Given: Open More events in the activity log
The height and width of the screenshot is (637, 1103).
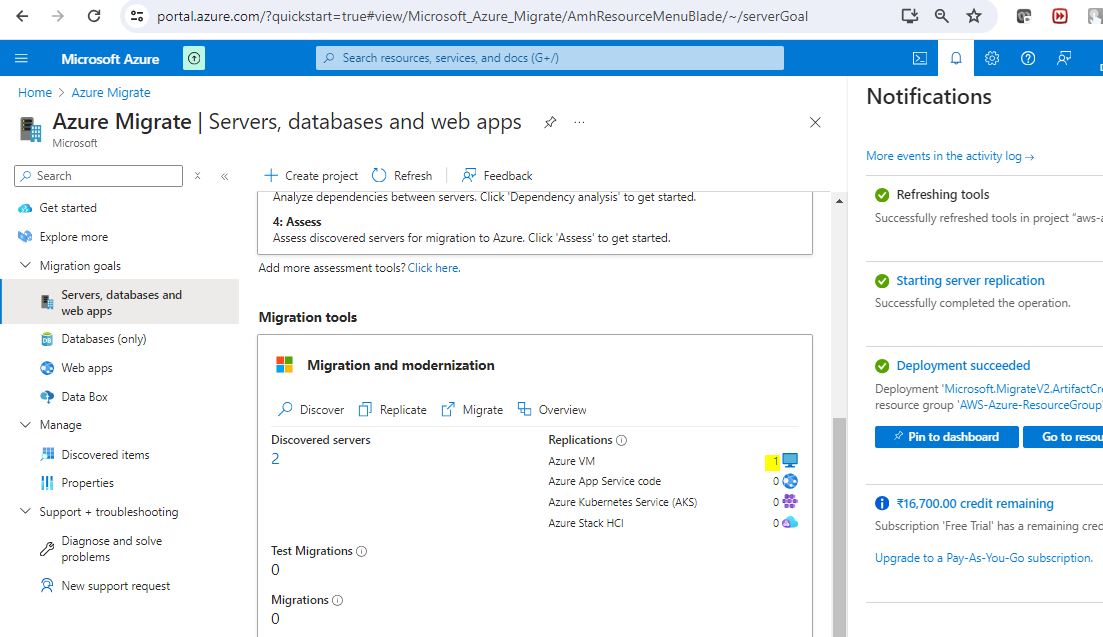Looking at the screenshot, I should [x=950, y=156].
